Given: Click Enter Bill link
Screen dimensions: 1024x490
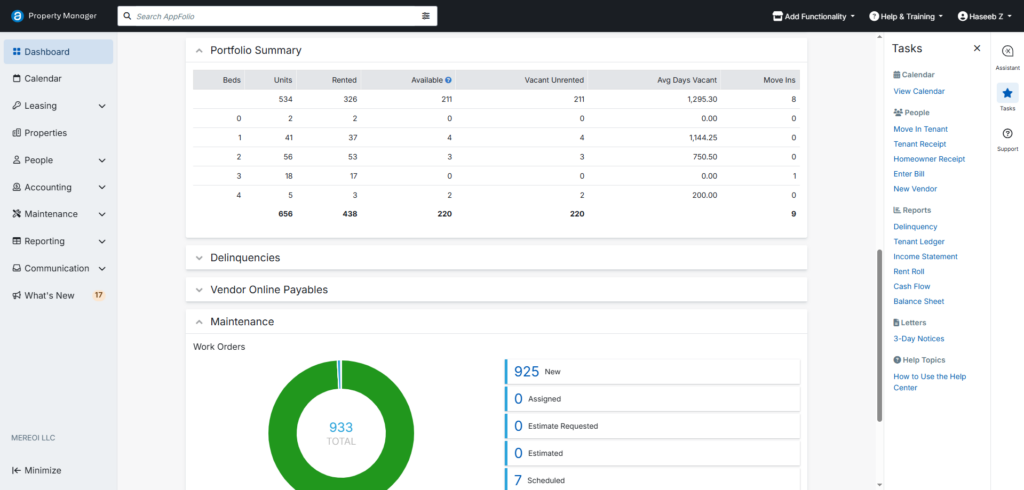Looking at the screenshot, I should (x=908, y=174).
